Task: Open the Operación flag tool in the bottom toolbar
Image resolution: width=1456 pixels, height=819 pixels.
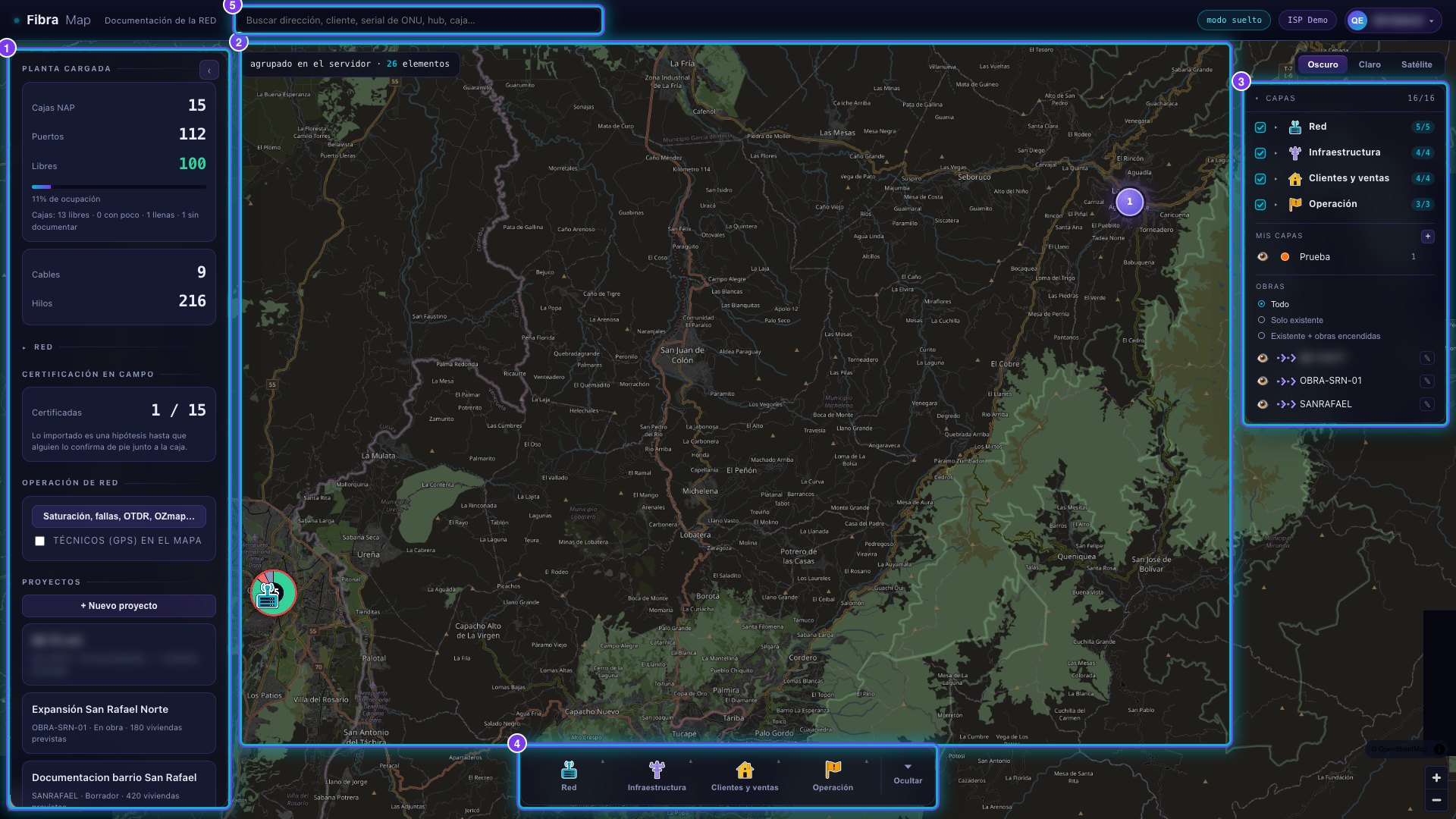Action: [x=833, y=777]
